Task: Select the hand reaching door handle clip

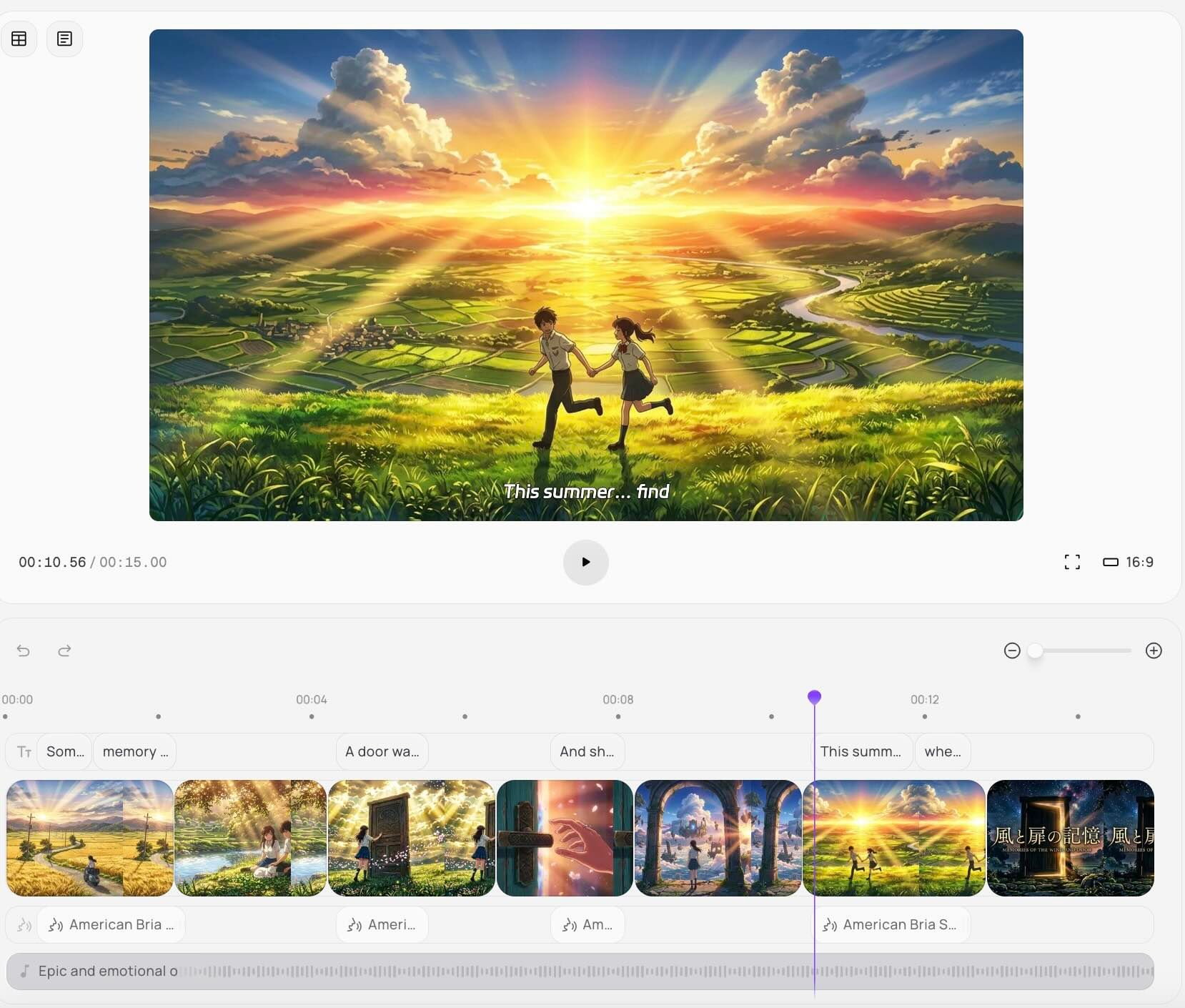Action: click(x=565, y=838)
